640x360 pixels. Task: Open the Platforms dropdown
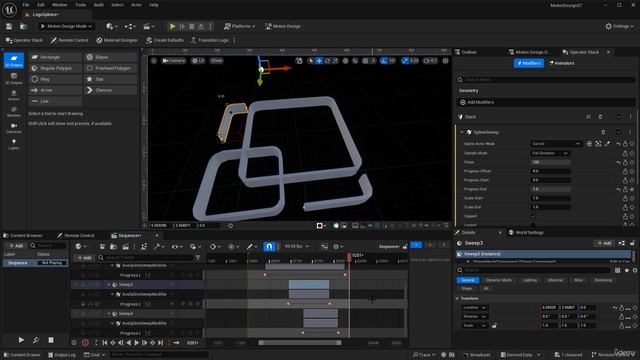pos(240,26)
